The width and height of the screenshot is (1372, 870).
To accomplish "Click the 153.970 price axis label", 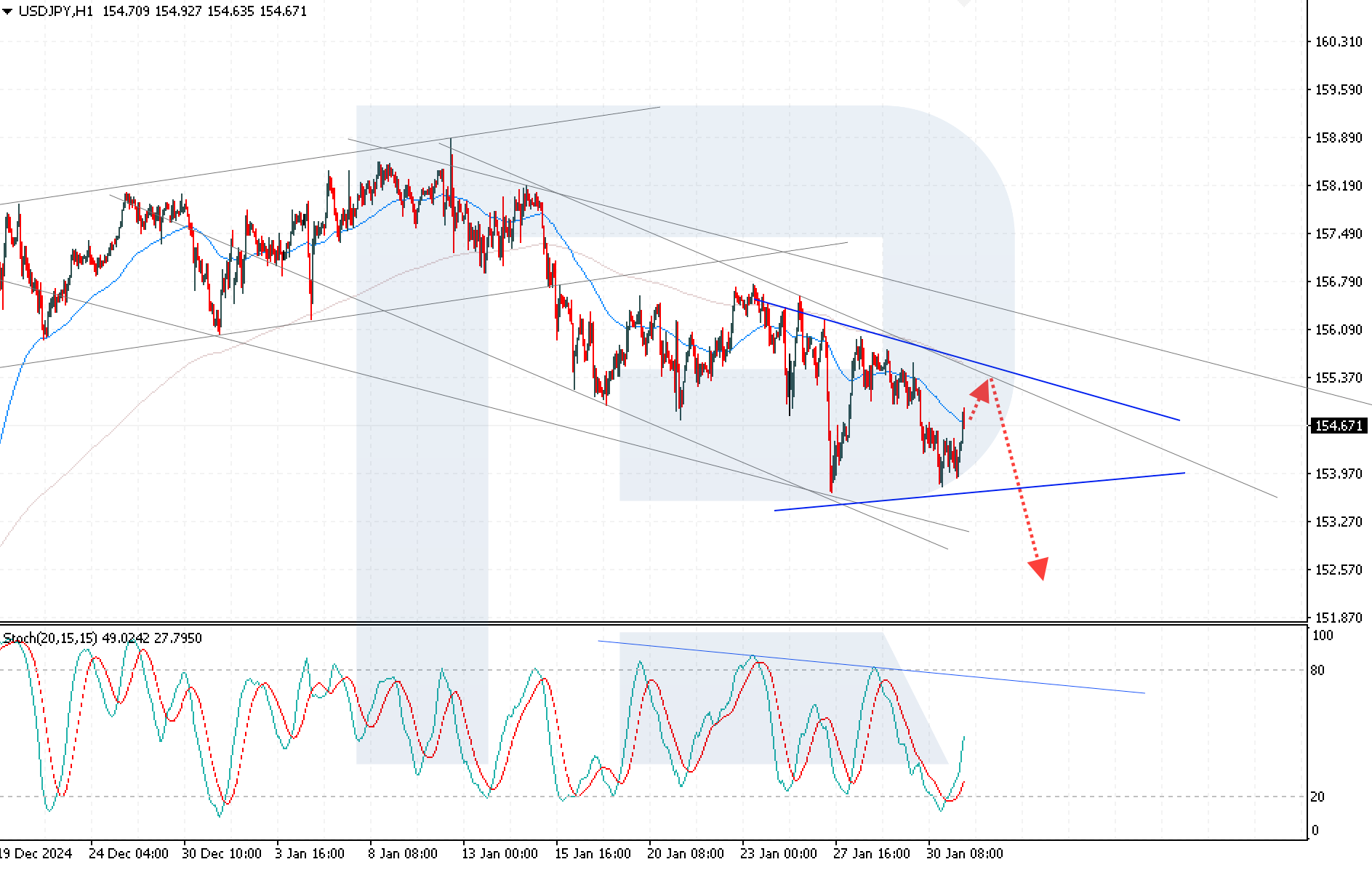I will tap(1339, 474).
